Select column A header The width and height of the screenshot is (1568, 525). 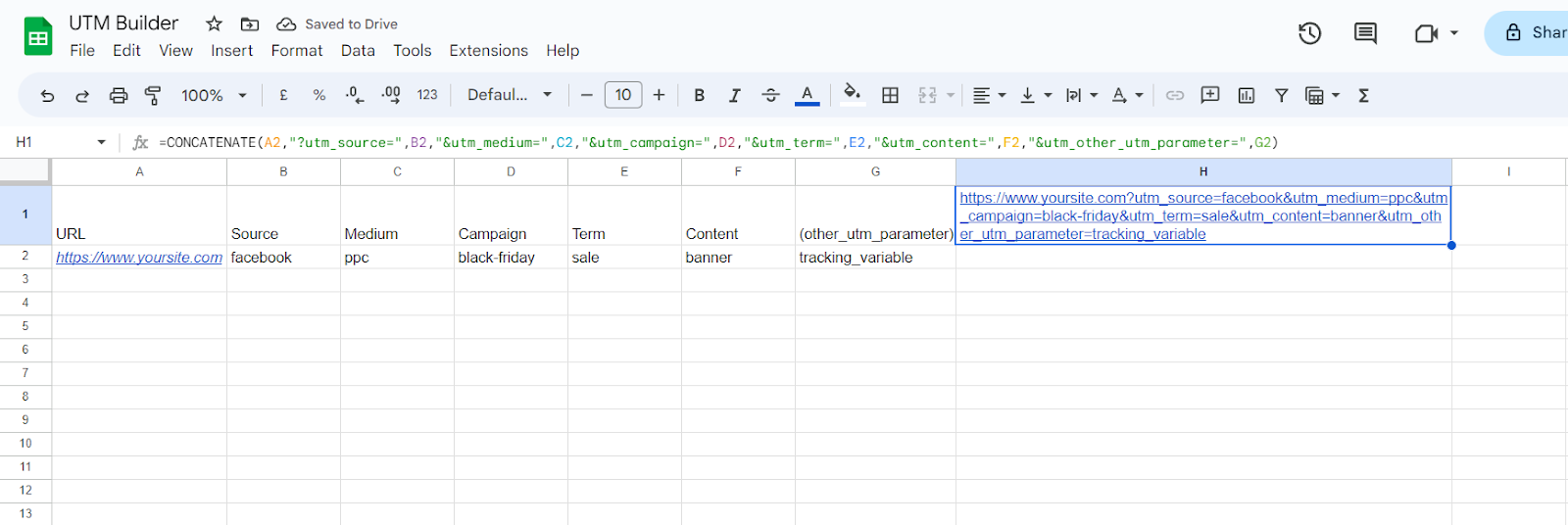[x=139, y=171]
